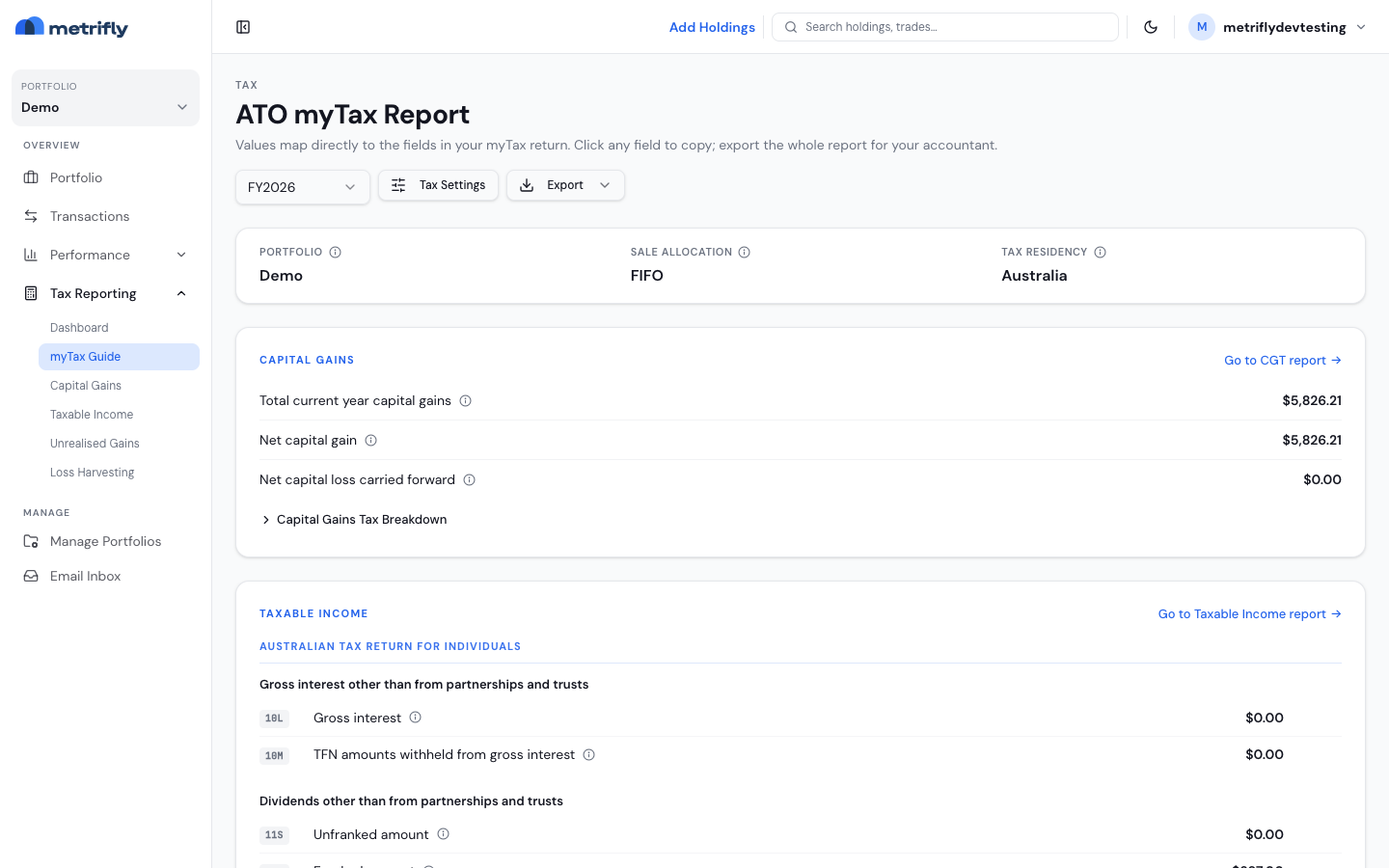Click the Search holdings field
This screenshot has width=1389, height=868.
[945, 27]
